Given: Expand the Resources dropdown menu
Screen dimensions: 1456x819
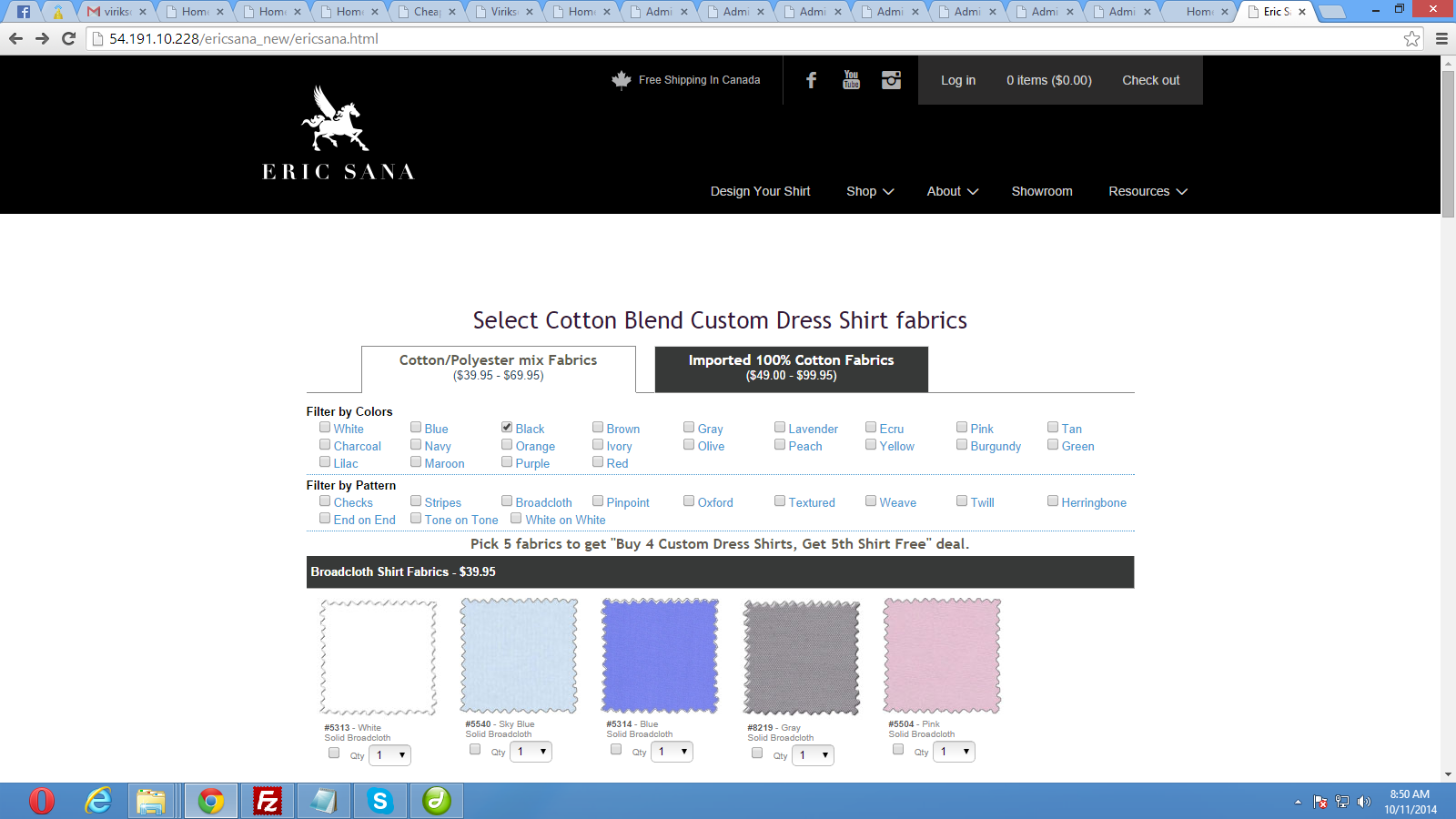Looking at the screenshot, I should tap(1148, 191).
